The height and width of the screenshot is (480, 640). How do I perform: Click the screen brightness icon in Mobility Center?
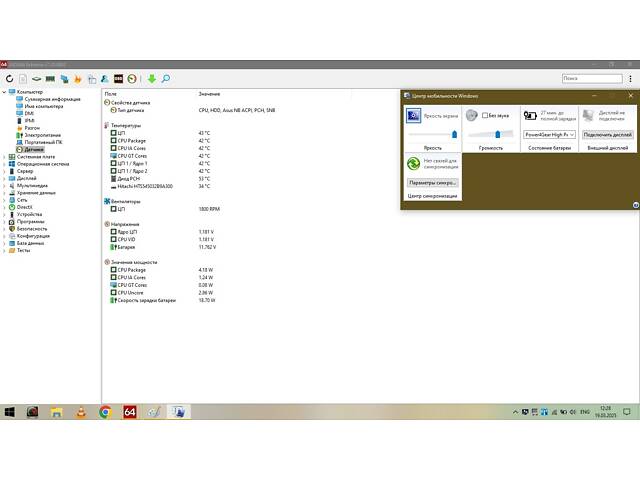(x=413, y=116)
